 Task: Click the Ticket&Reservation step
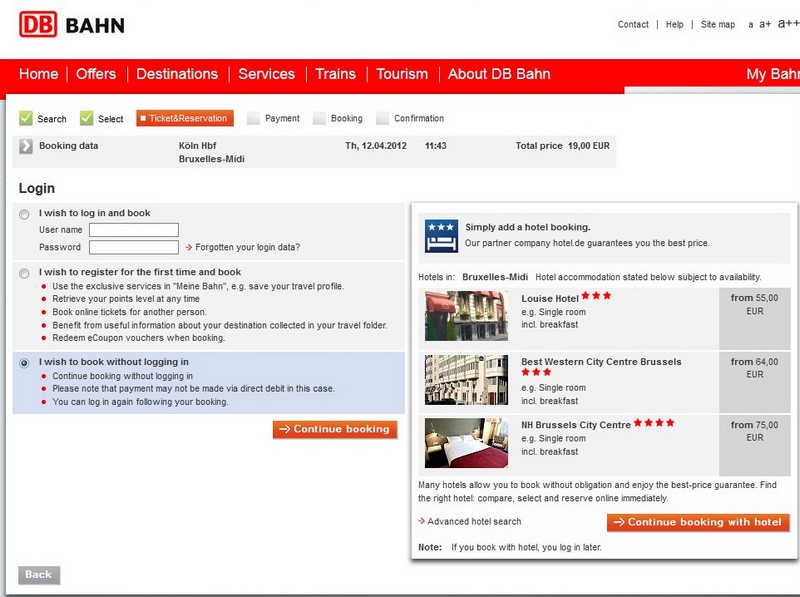[185, 118]
